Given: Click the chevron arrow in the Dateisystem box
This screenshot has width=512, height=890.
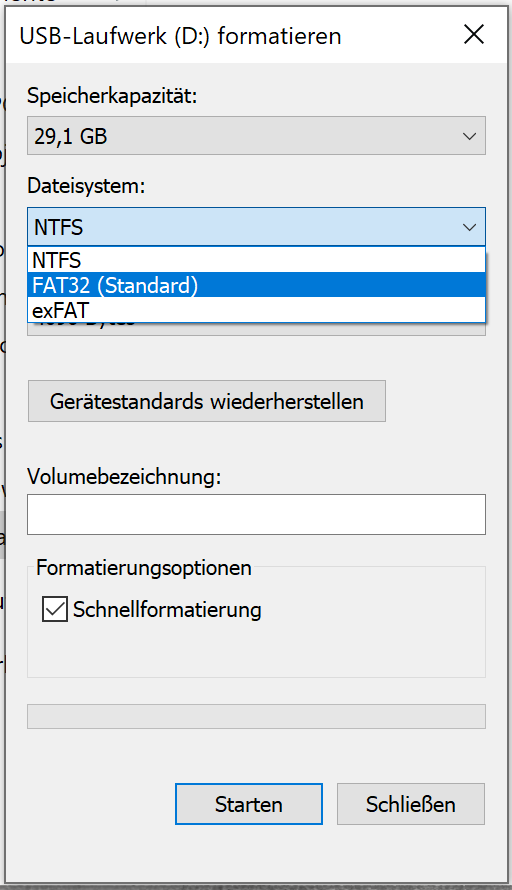Looking at the screenshot, I should [469, 228].
